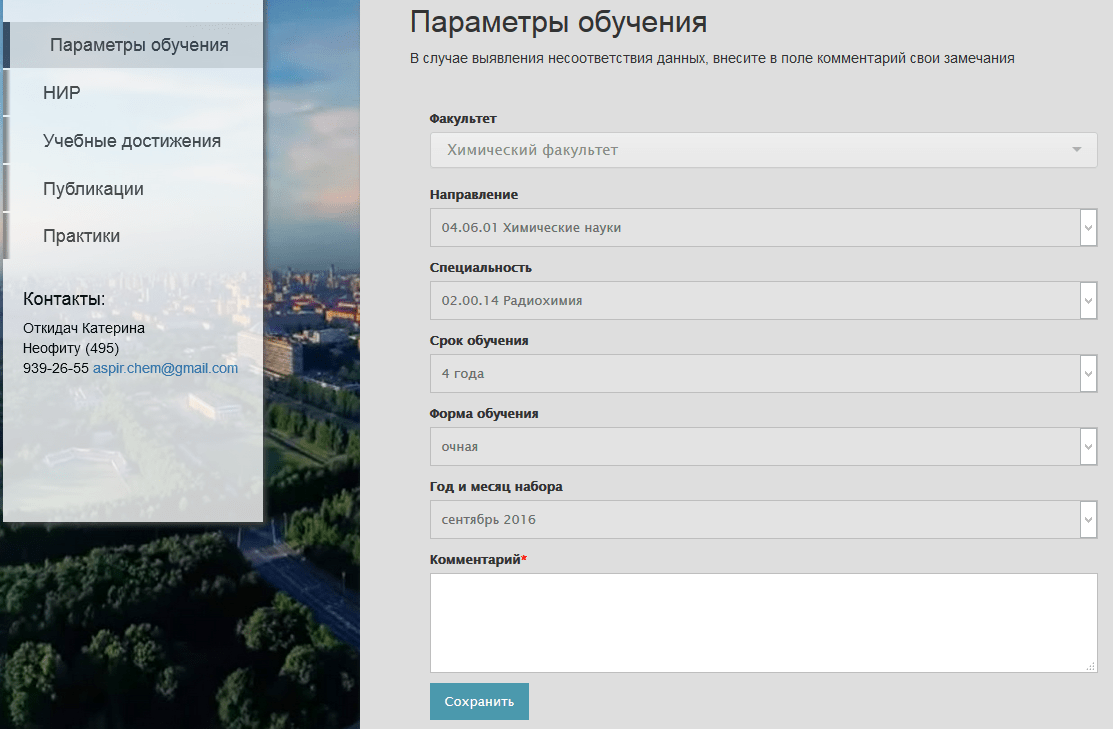Click the Комментарий field label

click(478, 559)
